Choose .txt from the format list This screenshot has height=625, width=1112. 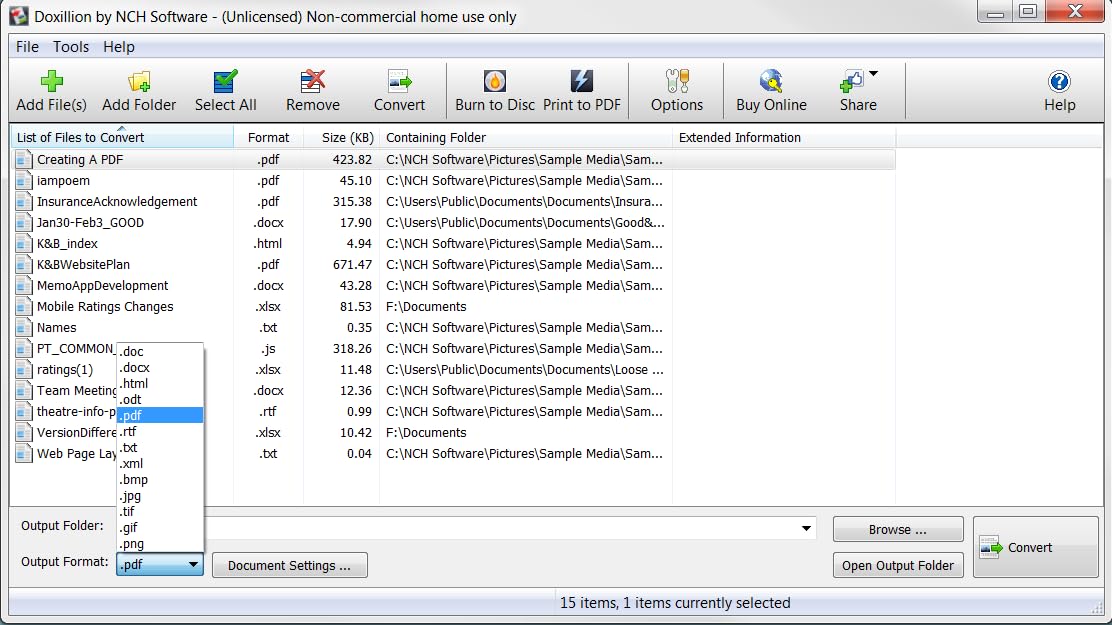pyautogui.click(x=160, y=448)
